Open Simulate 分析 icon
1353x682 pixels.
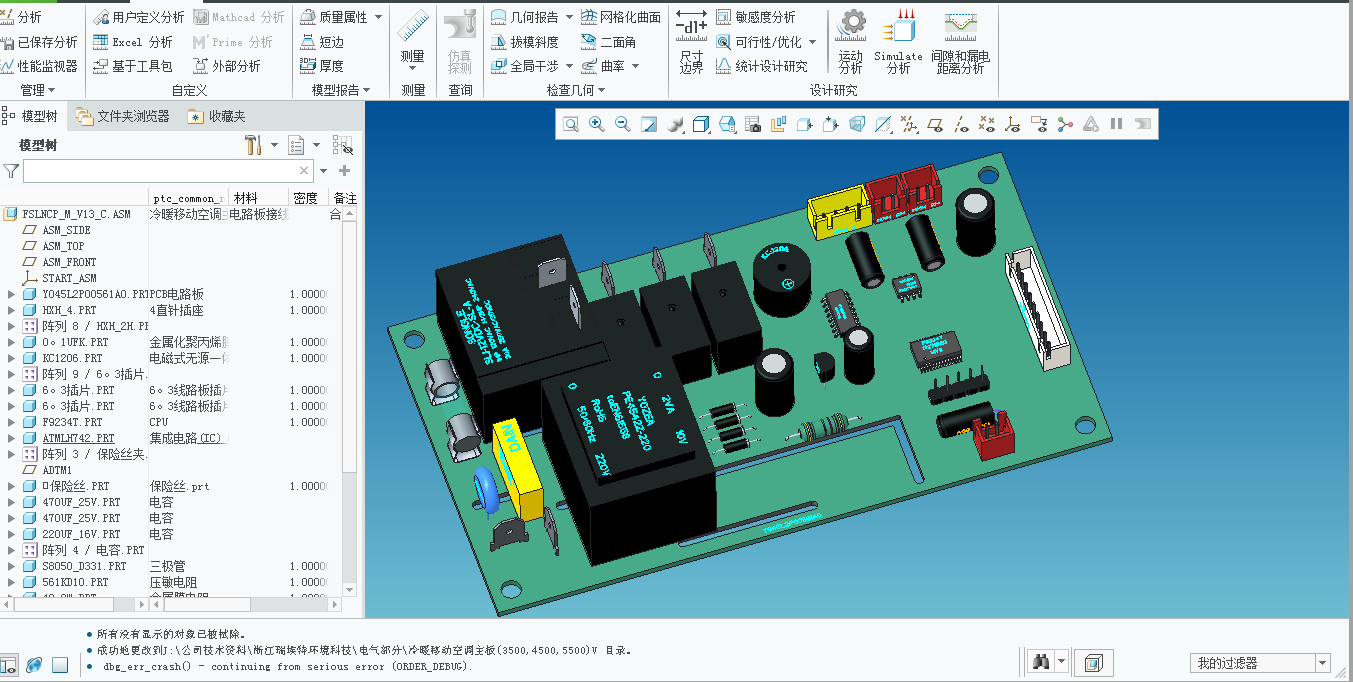click(898, 42)
